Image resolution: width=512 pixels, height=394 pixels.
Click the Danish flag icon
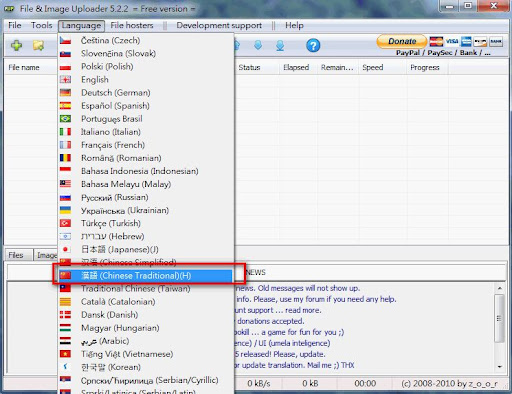(65, 315)
